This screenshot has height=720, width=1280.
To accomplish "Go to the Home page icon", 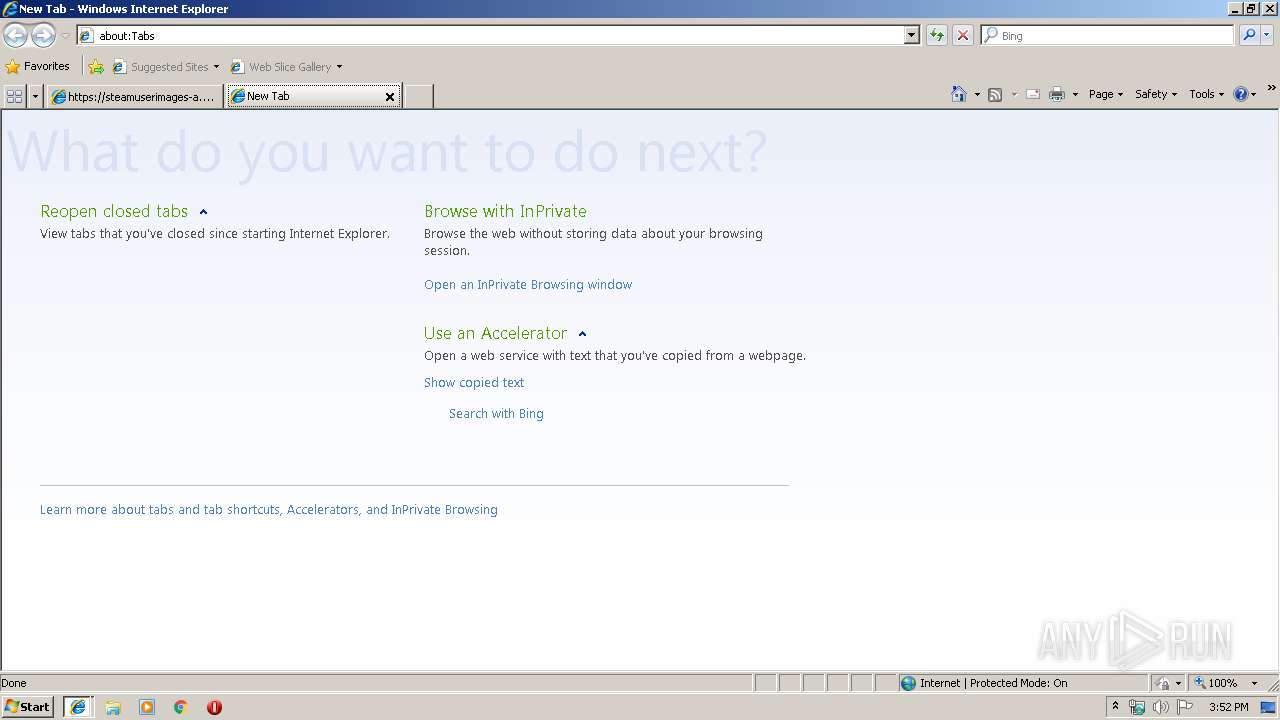I will coord(958,94).
